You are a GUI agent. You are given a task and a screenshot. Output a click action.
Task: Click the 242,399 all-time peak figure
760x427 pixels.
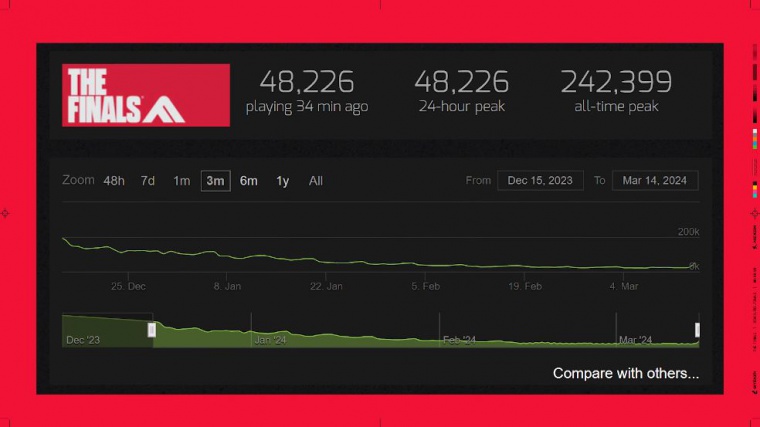[x=616, y=82]
